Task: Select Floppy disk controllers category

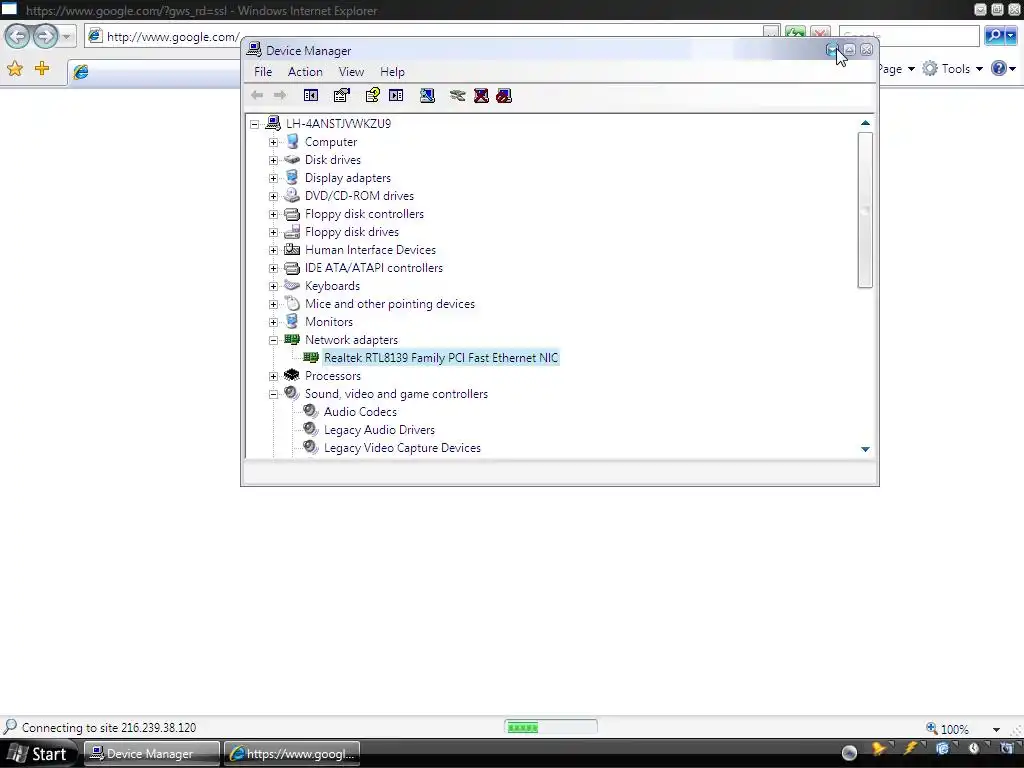Action: click(x=364, y=214)
